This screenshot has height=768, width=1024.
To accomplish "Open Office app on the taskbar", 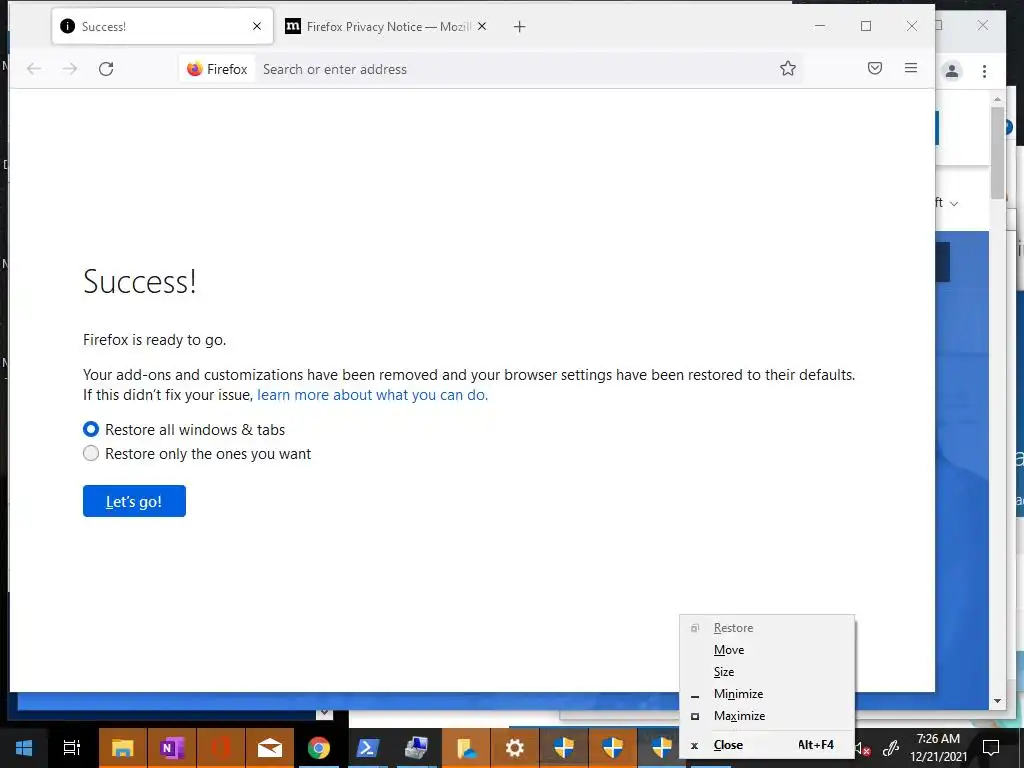I will pos(221,748).
